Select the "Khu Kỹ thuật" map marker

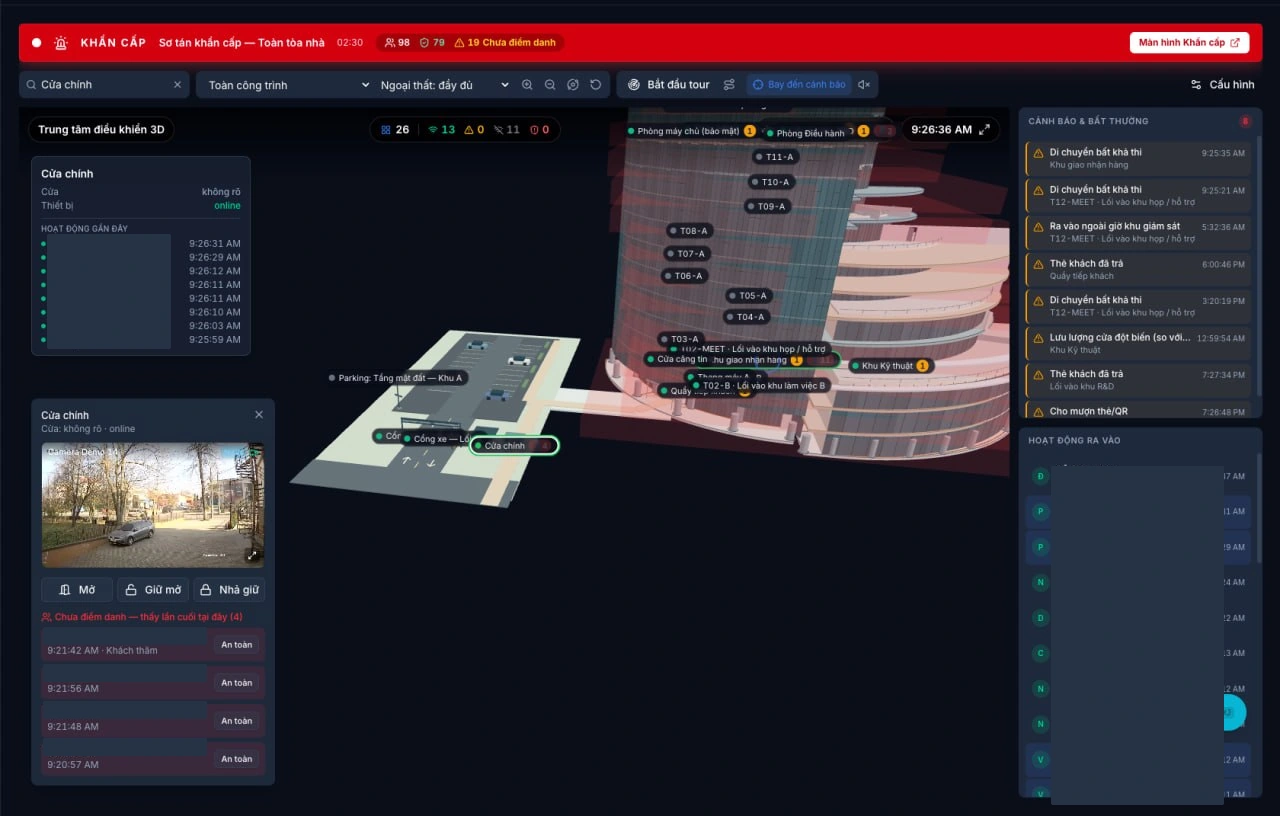pyautogui.click(x=890, y=366)
